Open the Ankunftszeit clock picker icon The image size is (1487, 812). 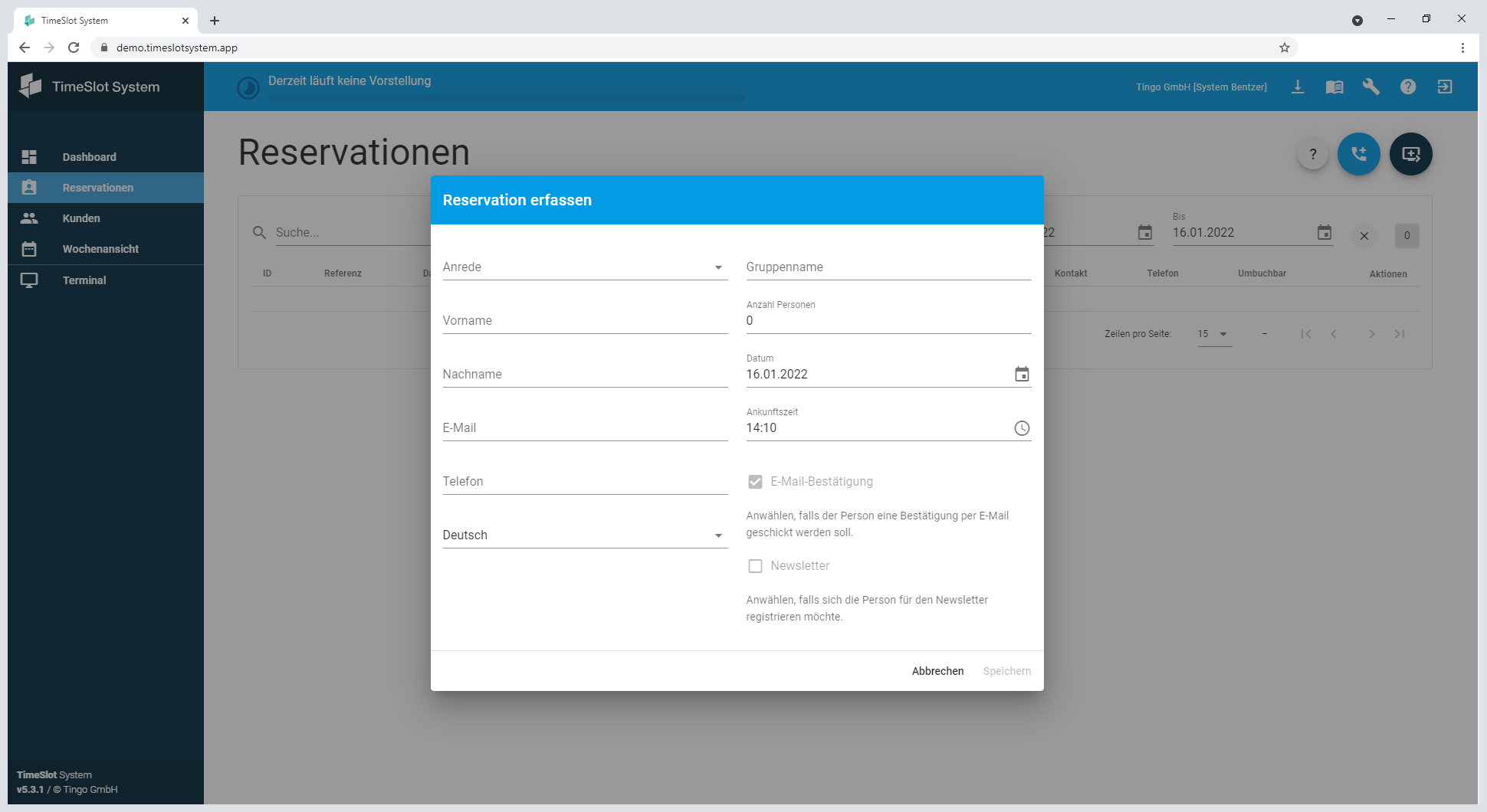tap(1022, 428)
